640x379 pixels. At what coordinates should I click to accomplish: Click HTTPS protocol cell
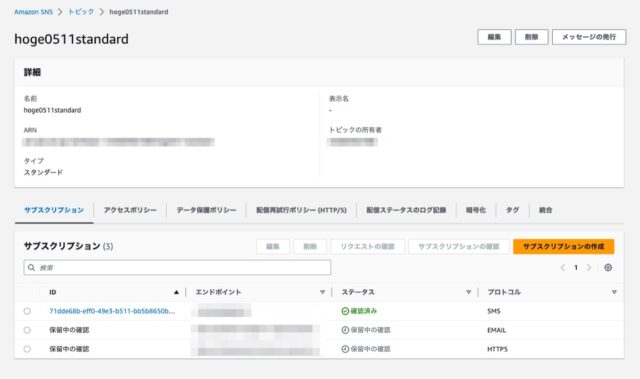click(x=497, y=349)
